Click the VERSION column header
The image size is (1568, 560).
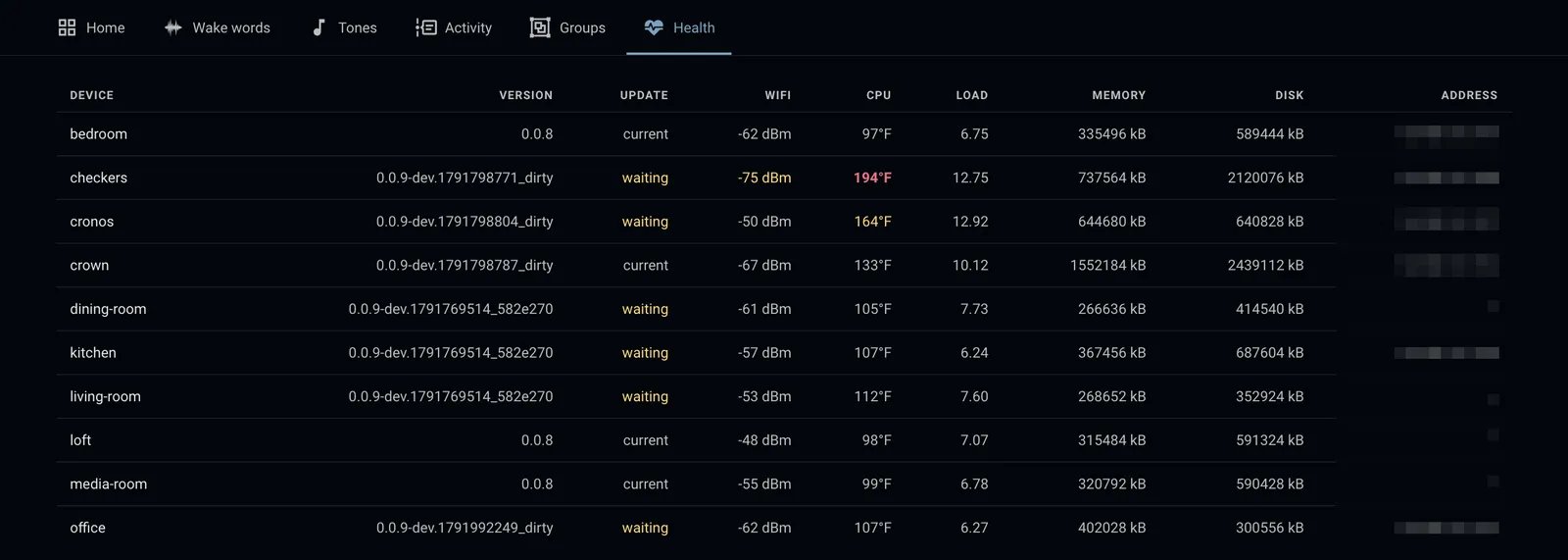coord(526,95)
